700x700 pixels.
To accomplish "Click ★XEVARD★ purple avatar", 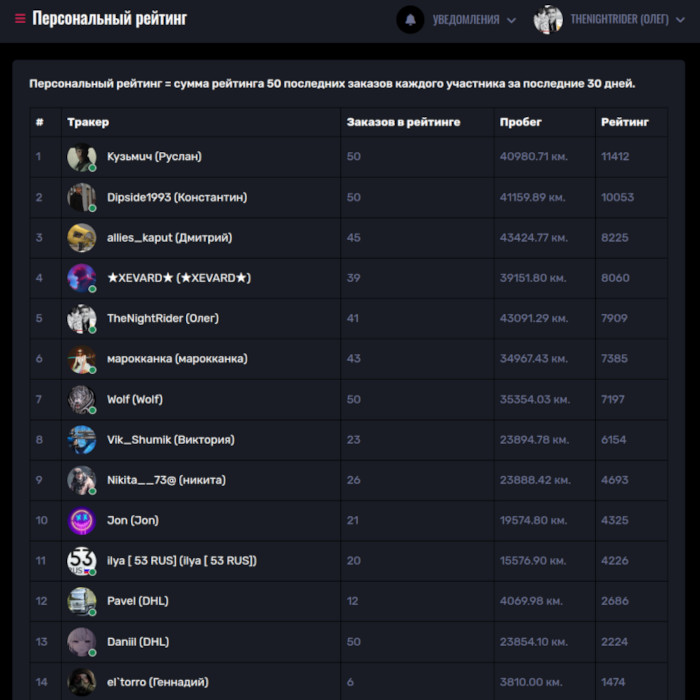I will tap(81, 278).
